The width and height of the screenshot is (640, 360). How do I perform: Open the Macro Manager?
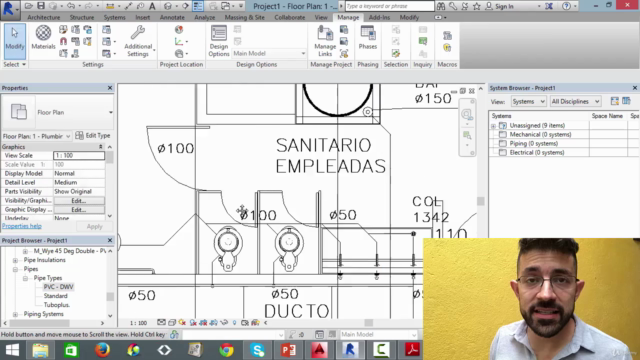[447, 36]
